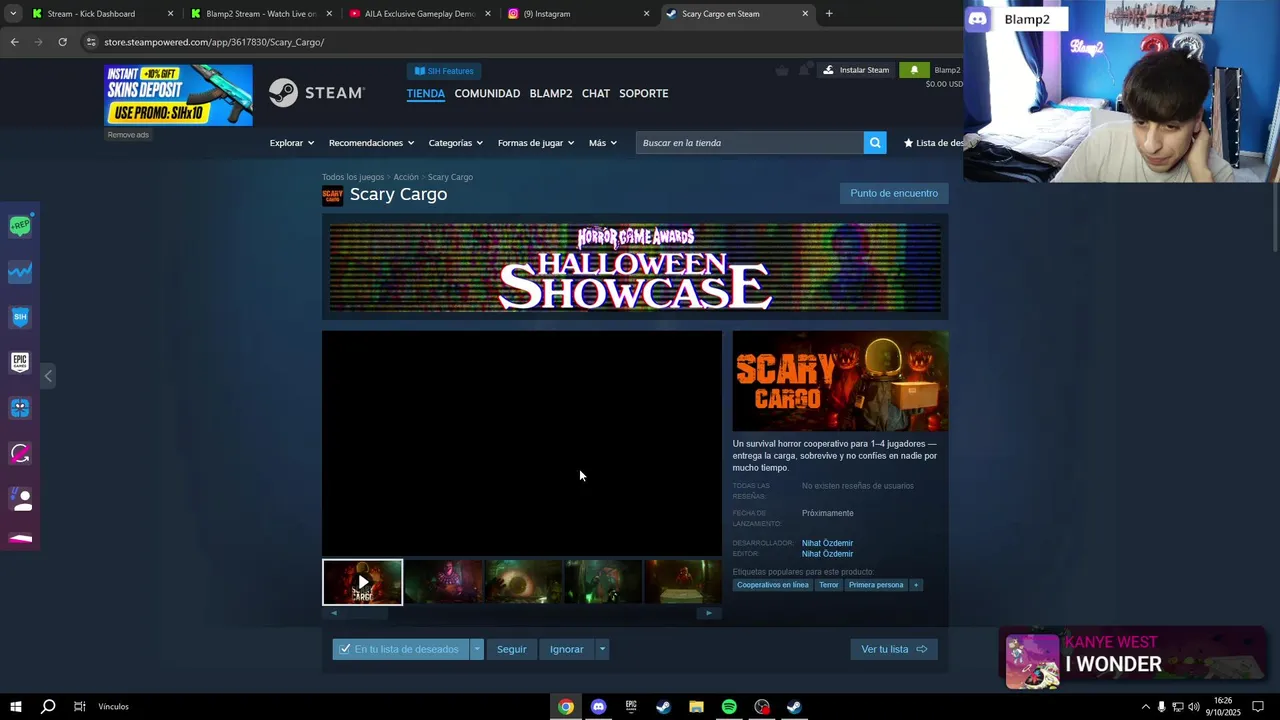Viewport: 1280px width, 720px height.
Task: Open the SIH Features button
Action: click(444, 71)
